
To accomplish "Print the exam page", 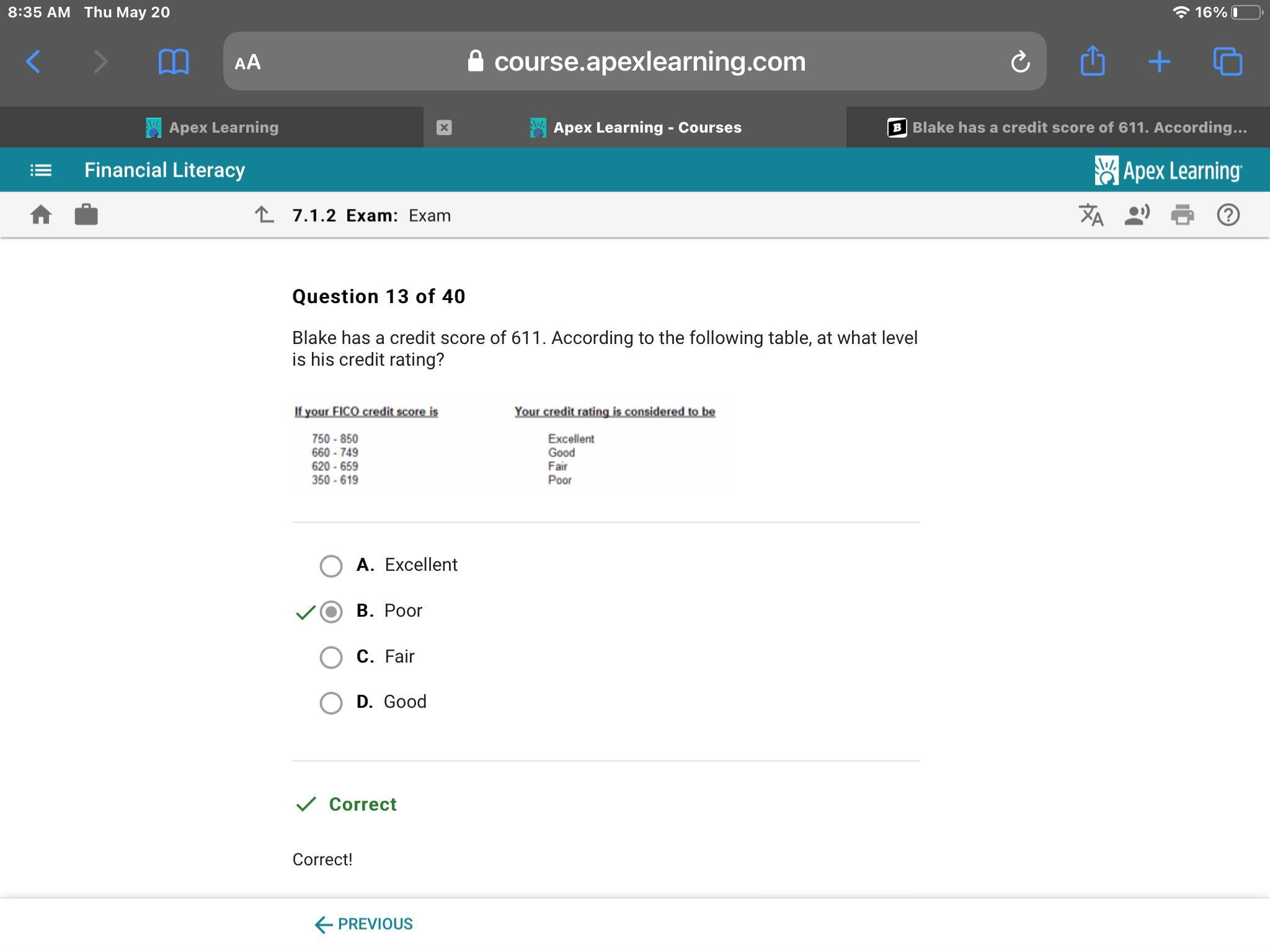I will click(x=1183, y=215).
